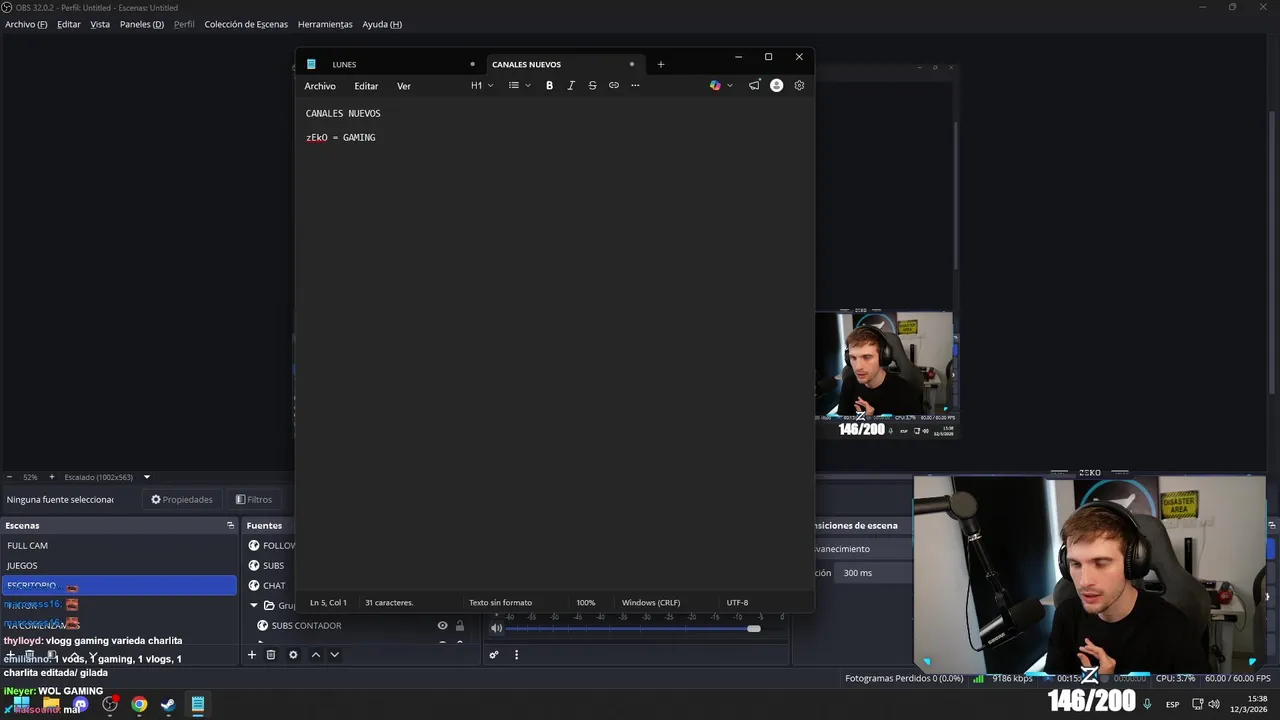Click Windows (CRLF) line ending in status bar
Image resolution: width=1280 pixels, height=720 pixels.
coord(651,603)
